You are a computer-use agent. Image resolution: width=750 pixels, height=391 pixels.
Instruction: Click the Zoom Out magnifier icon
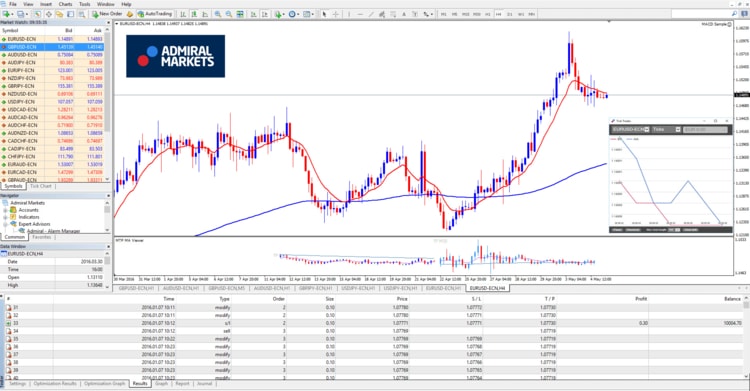[x=229, y=14]
